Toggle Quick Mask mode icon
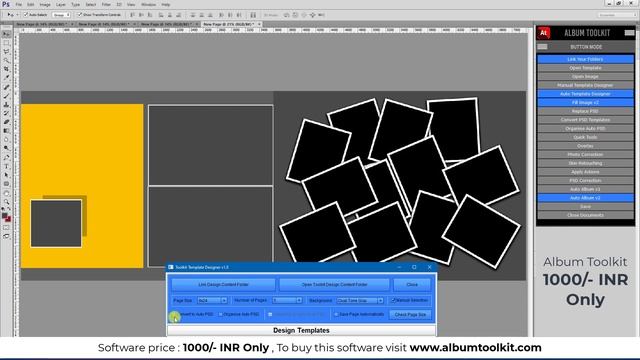This screenshot has height=360, width=640. pos(6,228)
